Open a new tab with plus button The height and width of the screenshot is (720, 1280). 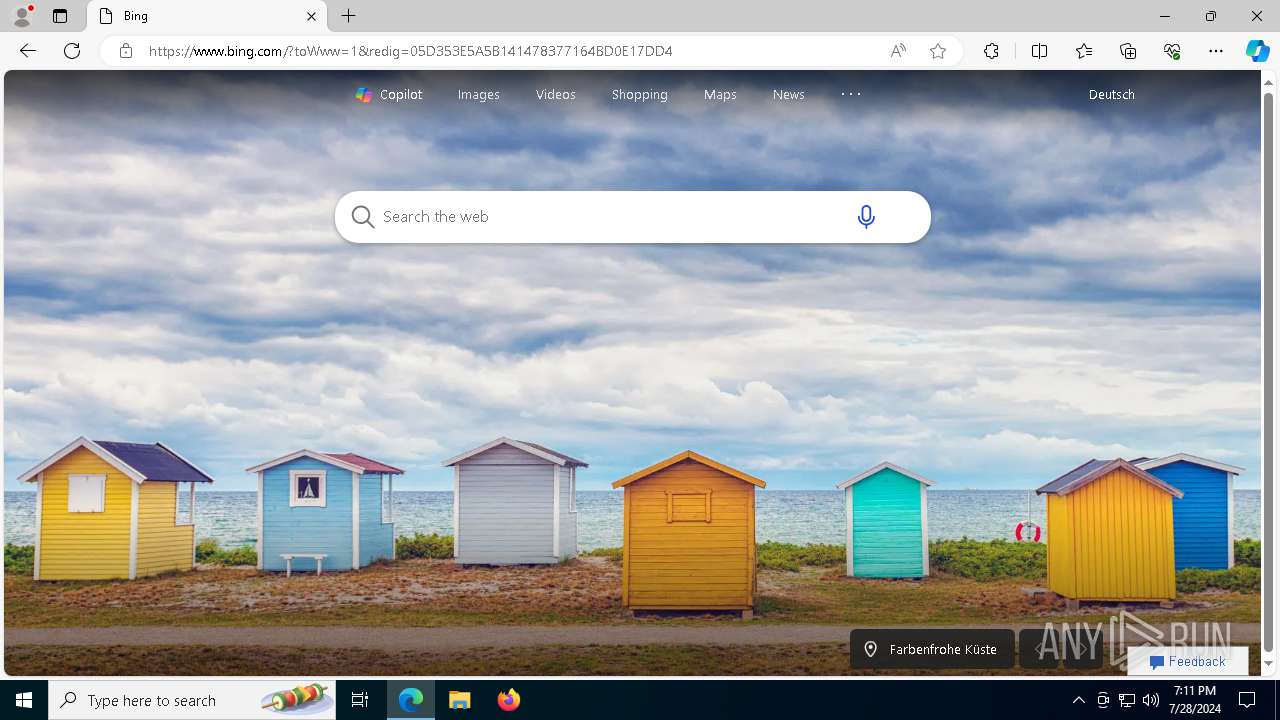coord(348,16)
